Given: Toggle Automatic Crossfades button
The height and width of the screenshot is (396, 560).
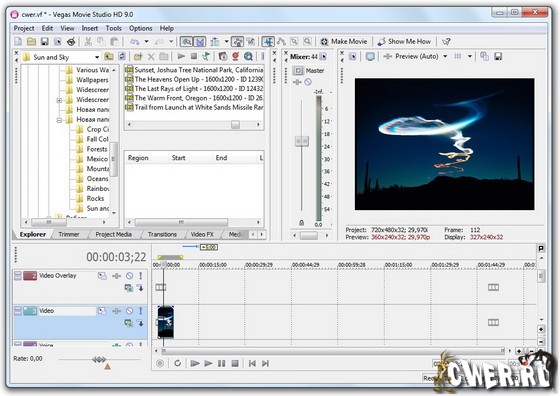Looking at the screenshot, I should [x=200, y=42].
